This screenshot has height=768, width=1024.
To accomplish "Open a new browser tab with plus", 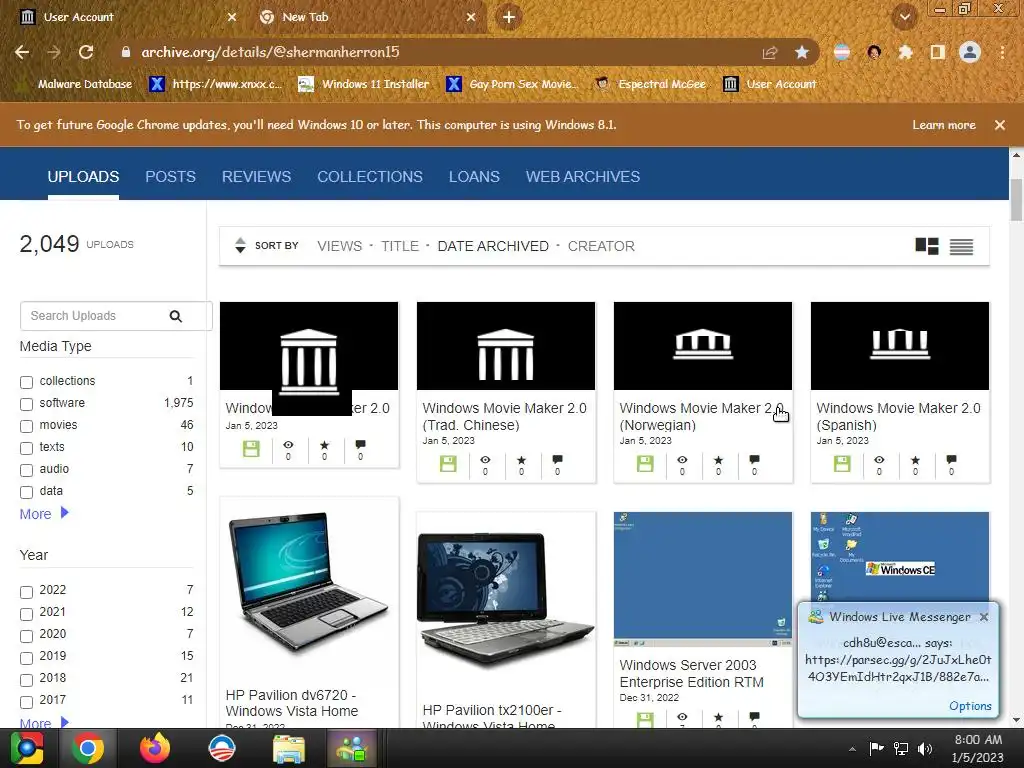I will coord(509,18).
